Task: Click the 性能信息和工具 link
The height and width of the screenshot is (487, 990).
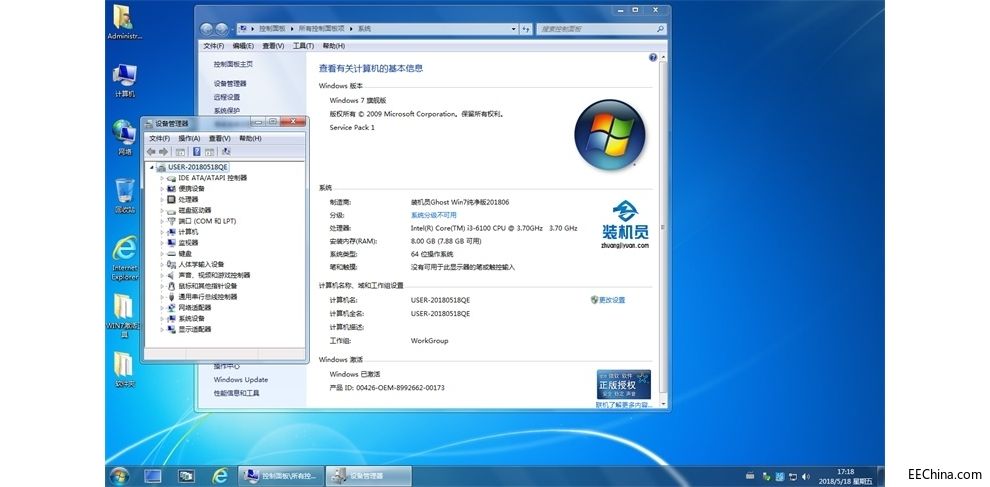Action: pyautogui.click(x=236, y=393)
